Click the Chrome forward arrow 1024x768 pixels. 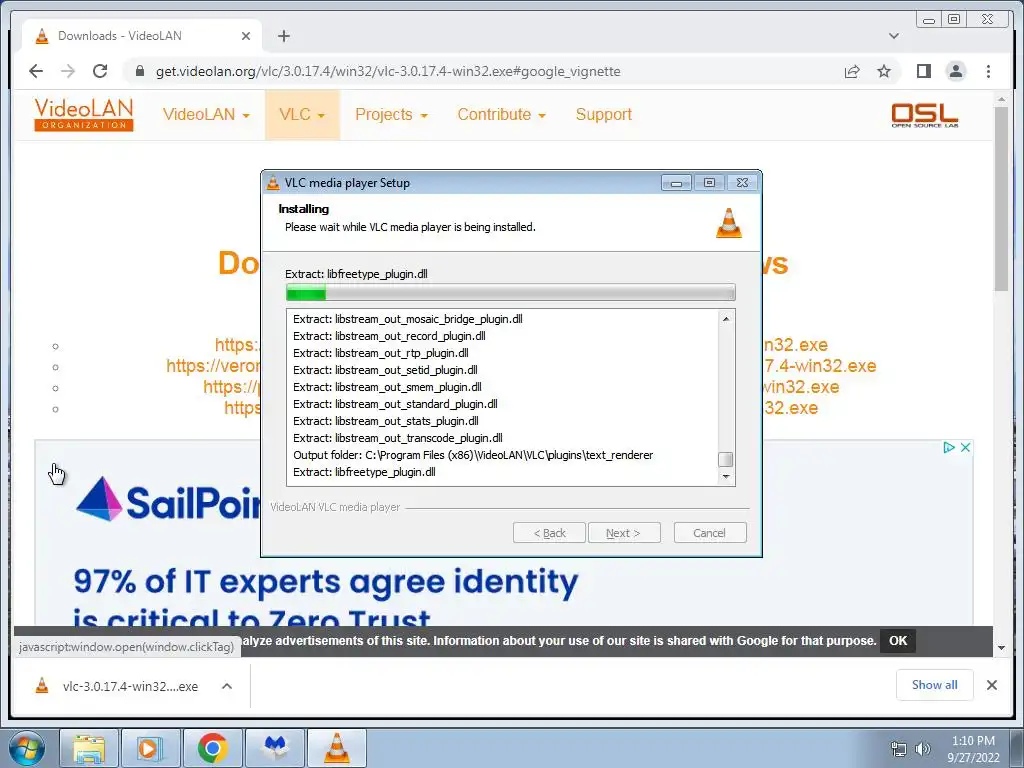click(68, 71)
